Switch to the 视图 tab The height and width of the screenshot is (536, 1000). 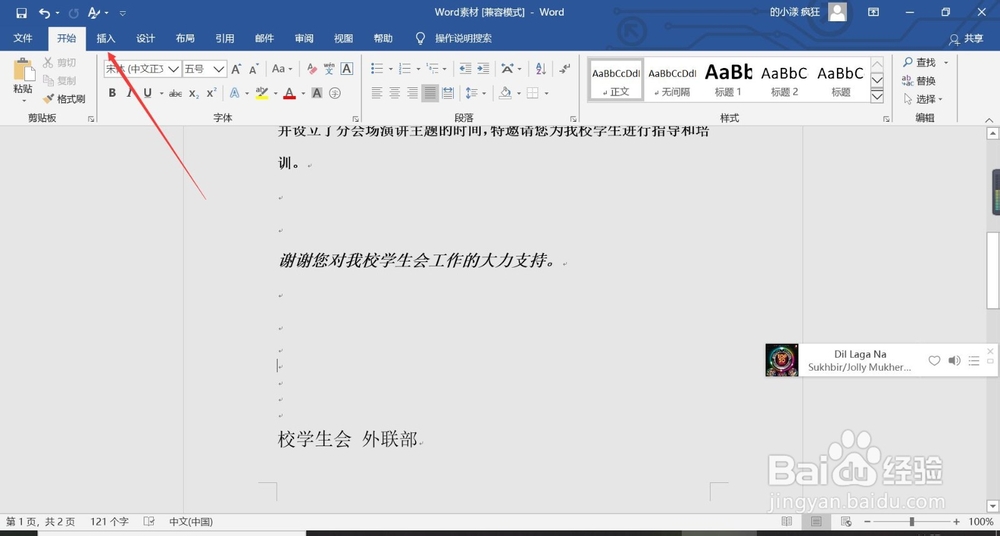tap(343, 38)
